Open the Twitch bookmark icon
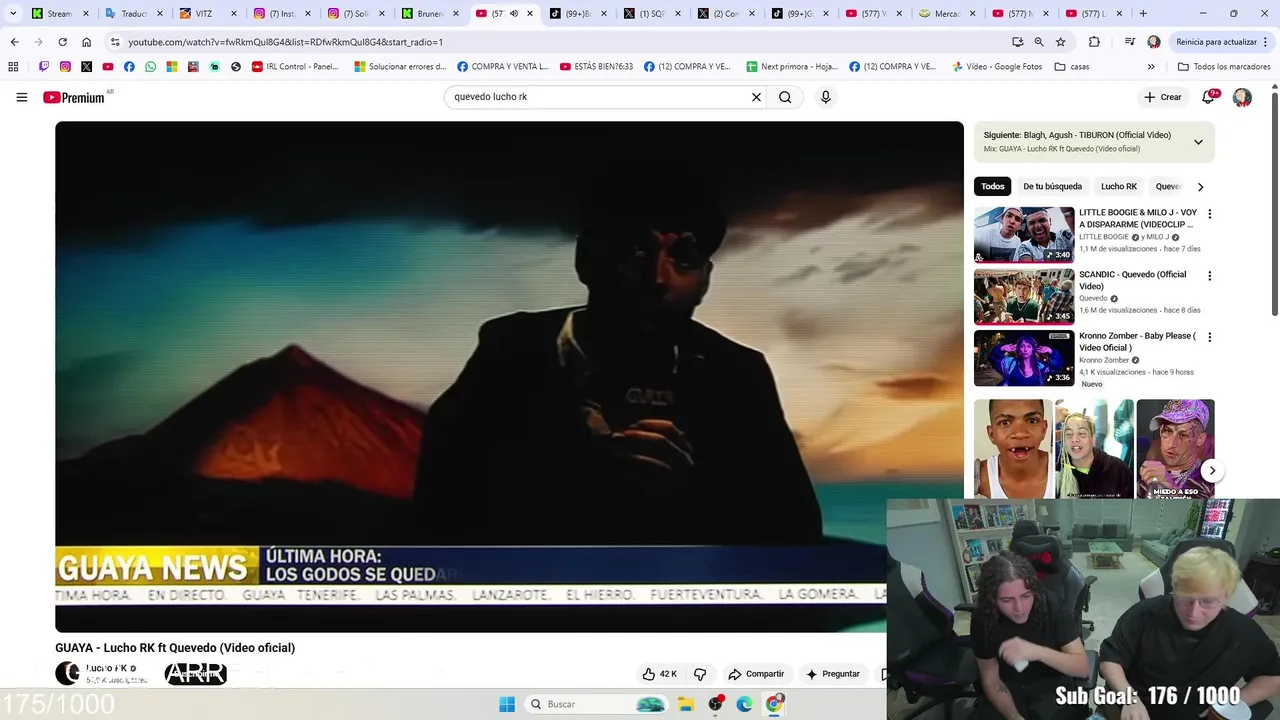 44,67
